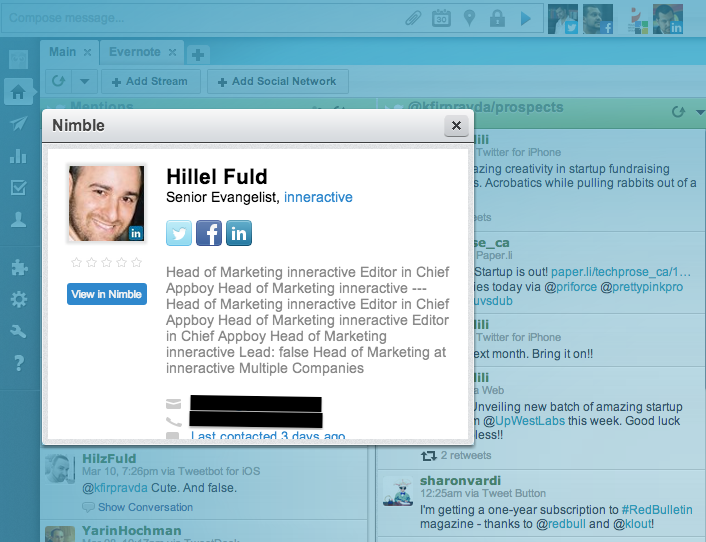Image resolution: width=706 pixels, height=542 pixels.
Task: Click the send arrow icon
Action: tap(525, 18)
